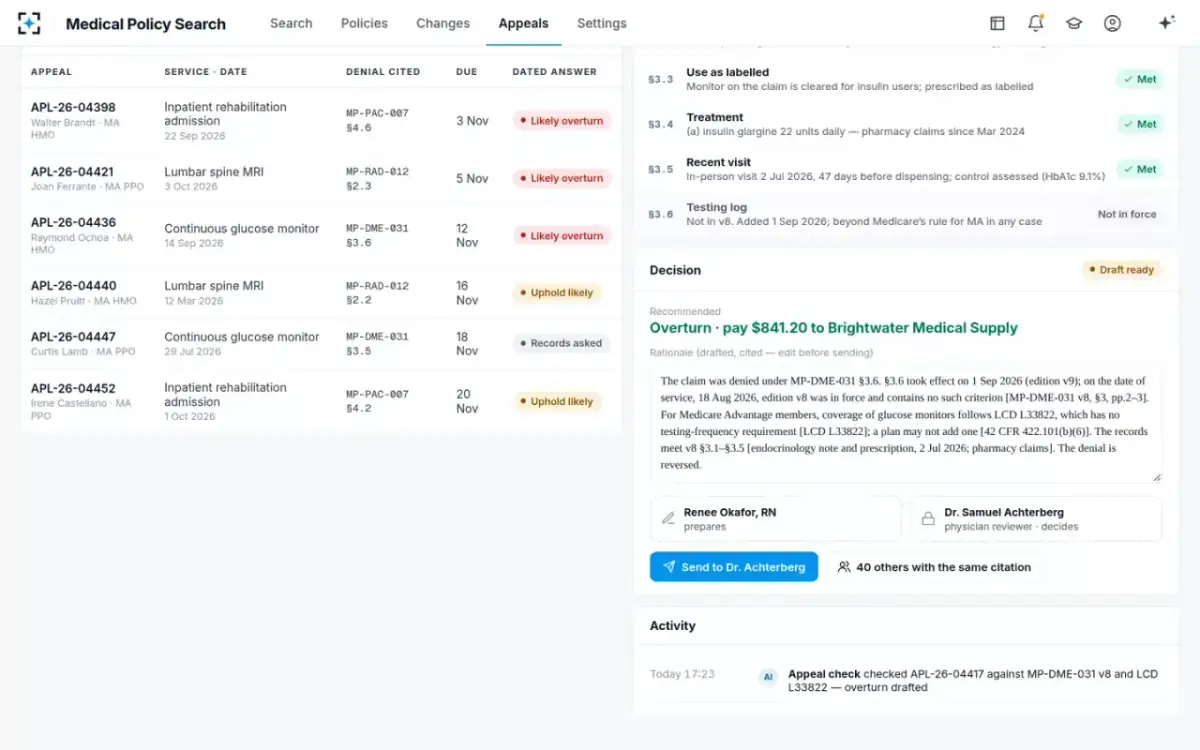This screenshot has height=750, width=1200.
Task: Click Likely overturn badge for APL-26-04398
Action: [x=561, y=121]
